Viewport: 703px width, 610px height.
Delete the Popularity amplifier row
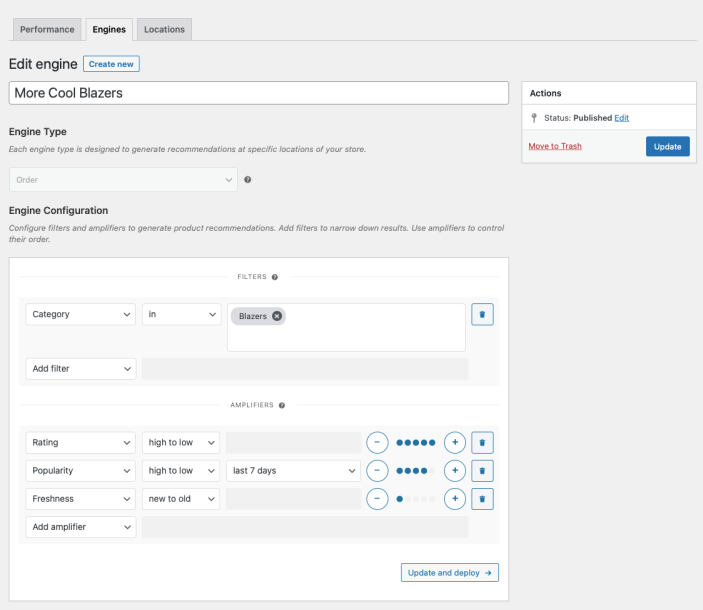click(x=482, y=471)
